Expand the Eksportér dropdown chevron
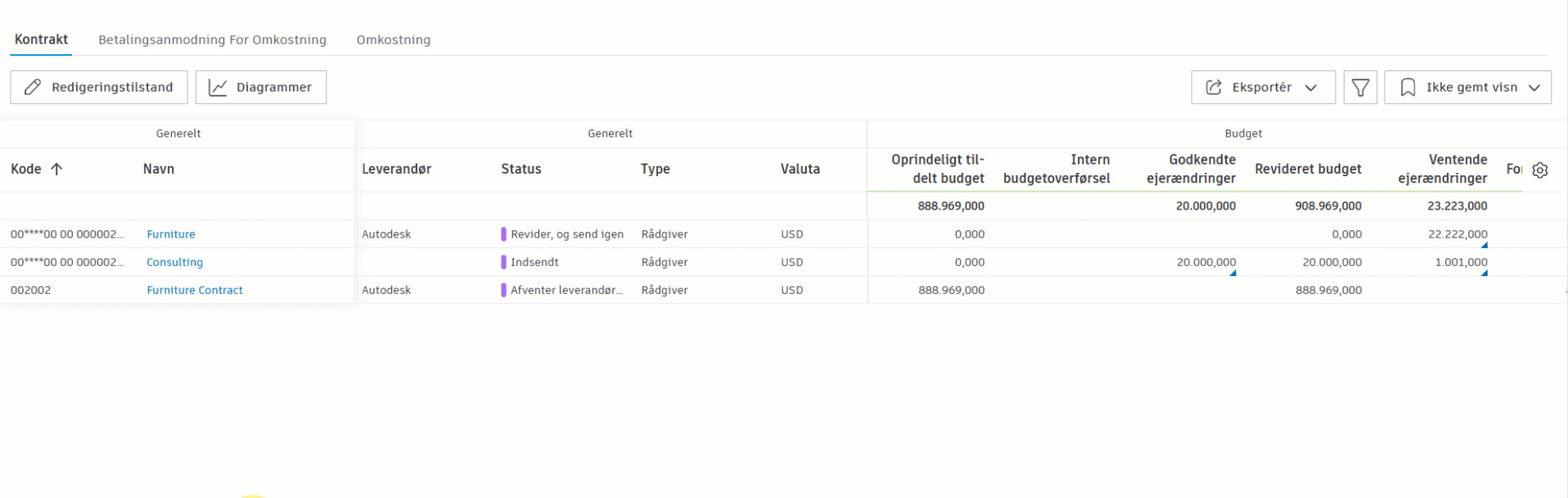The width and height of the screenshot is (1568, 498). click(x=1311, y=88)
